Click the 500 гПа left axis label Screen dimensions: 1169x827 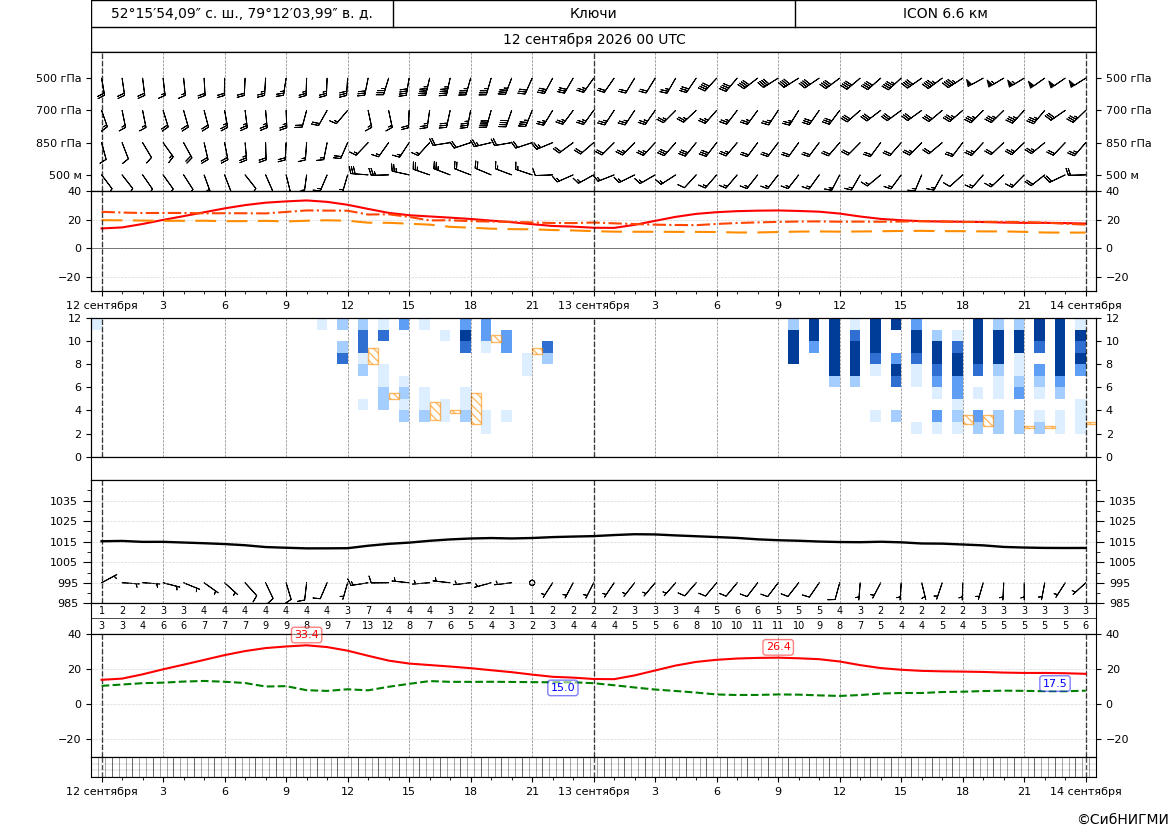(58, 78)
